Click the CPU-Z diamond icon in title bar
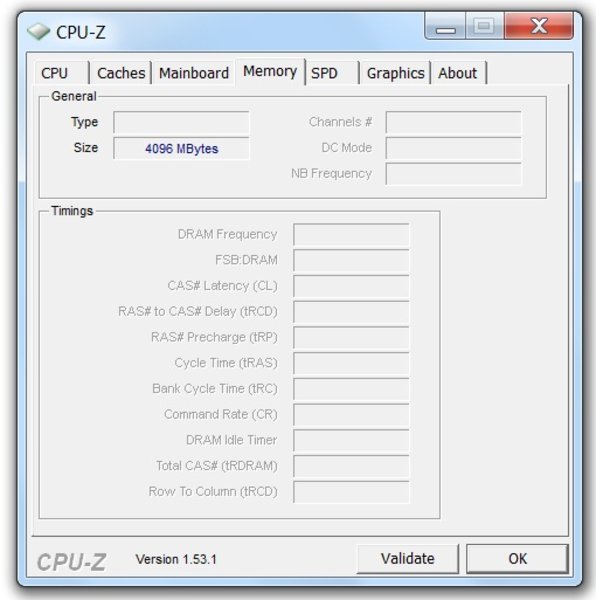 coord(38,32)
